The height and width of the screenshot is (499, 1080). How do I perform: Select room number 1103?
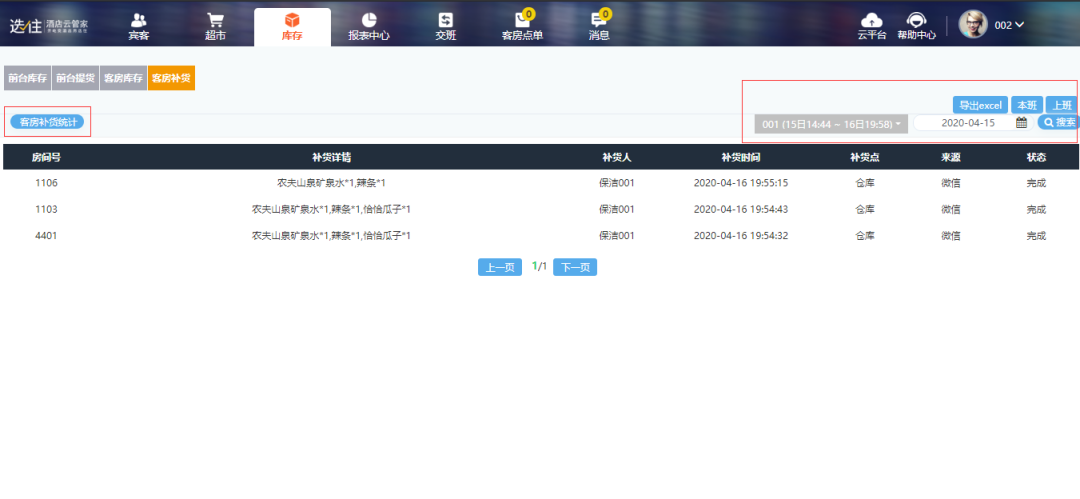point(46,210)
